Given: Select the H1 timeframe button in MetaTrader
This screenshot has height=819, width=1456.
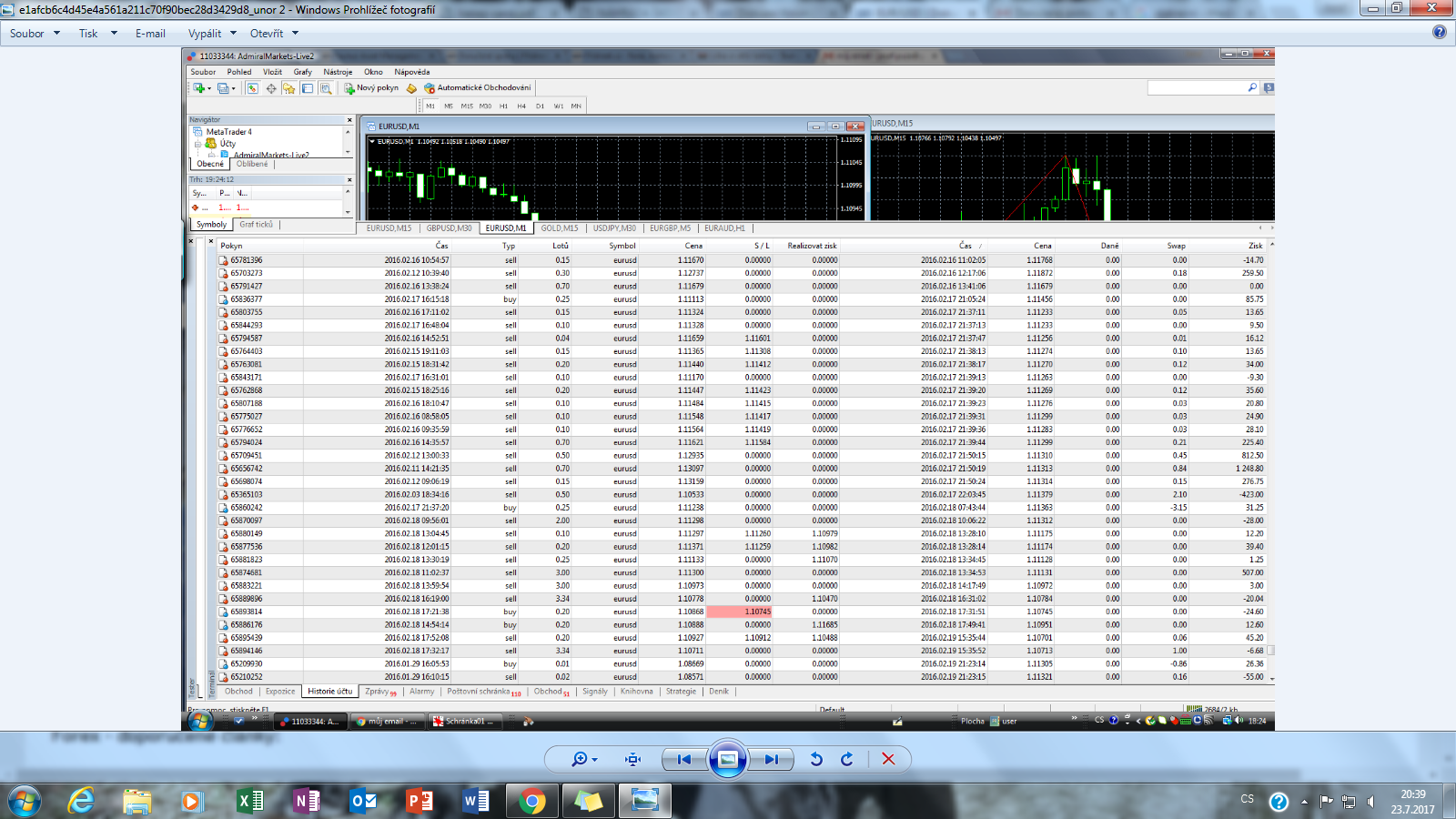Looking at the screenshot, I should pos(503,106).
